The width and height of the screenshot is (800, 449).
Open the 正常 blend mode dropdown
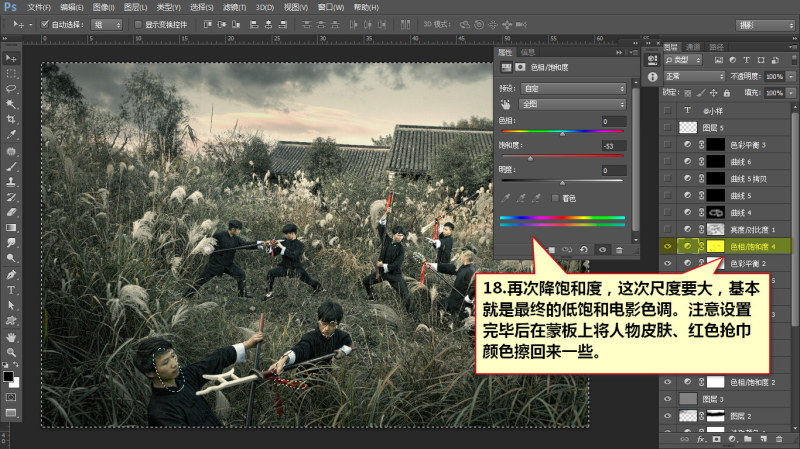tap(694, 76)
